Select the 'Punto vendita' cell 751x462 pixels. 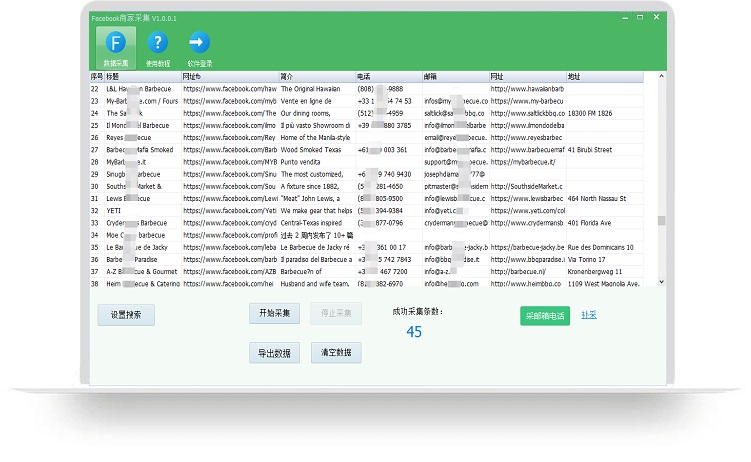tap(317, 162)
